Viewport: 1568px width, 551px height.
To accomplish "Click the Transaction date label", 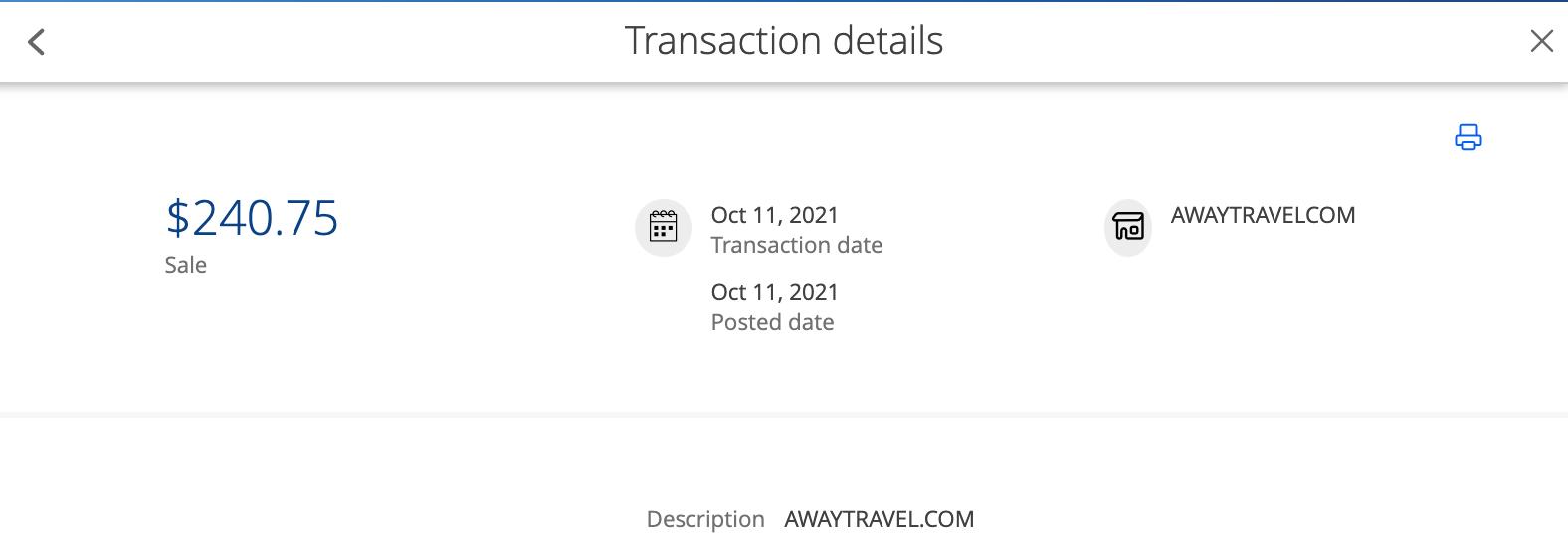I will click(x=796, y=245).
